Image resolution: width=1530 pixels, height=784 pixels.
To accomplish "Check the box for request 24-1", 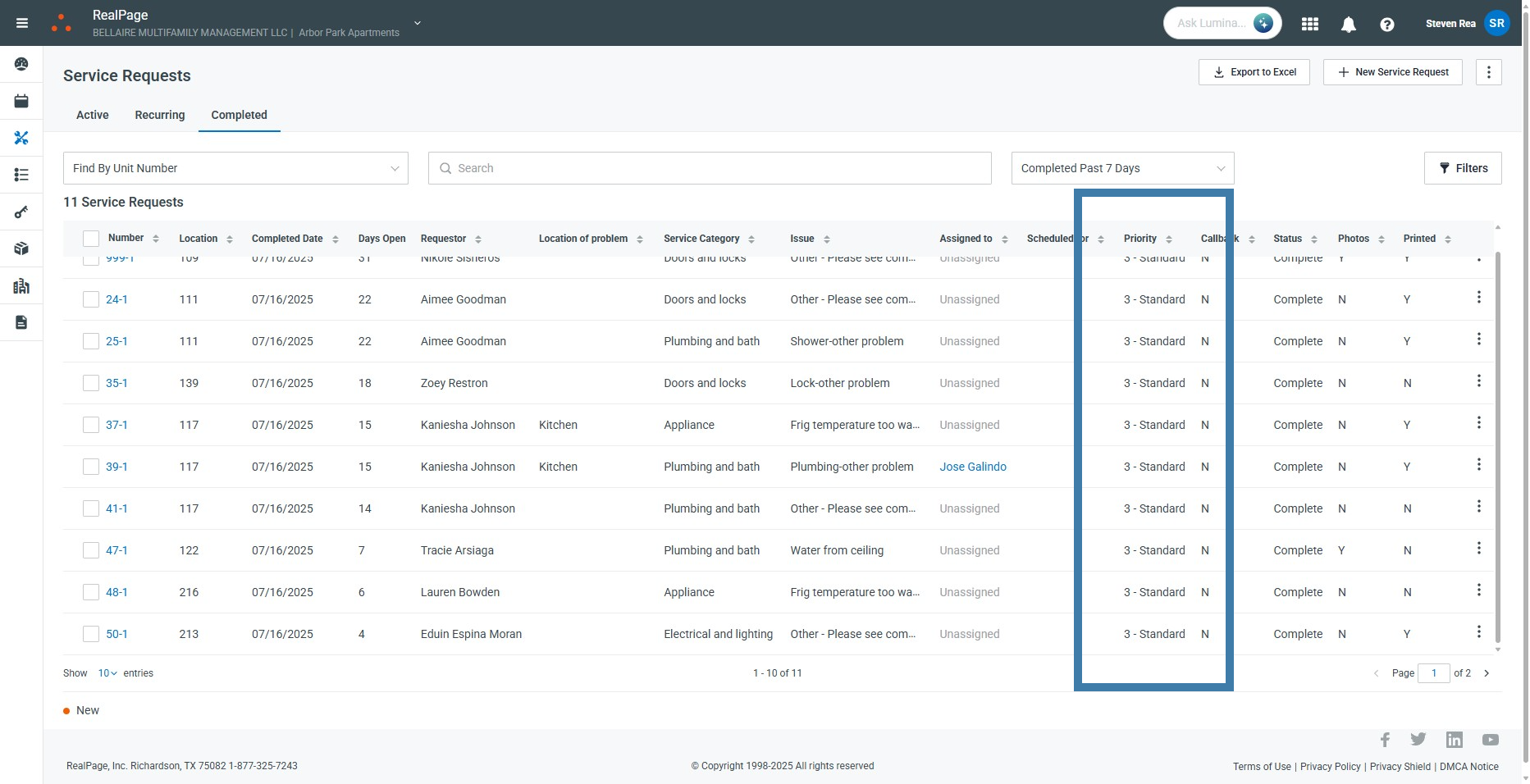I will pos(91,299).
